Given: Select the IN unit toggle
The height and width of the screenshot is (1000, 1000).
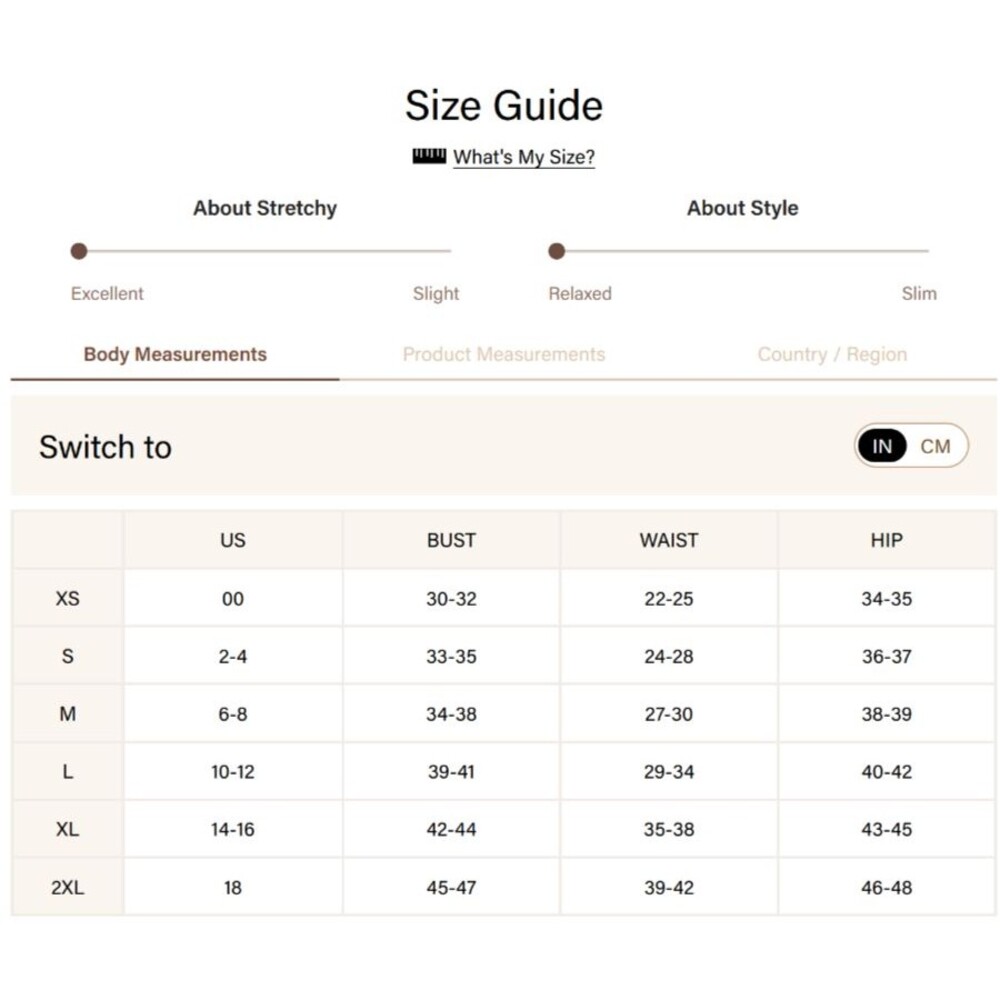Looking at the screenshot, I should coord(882,446).
